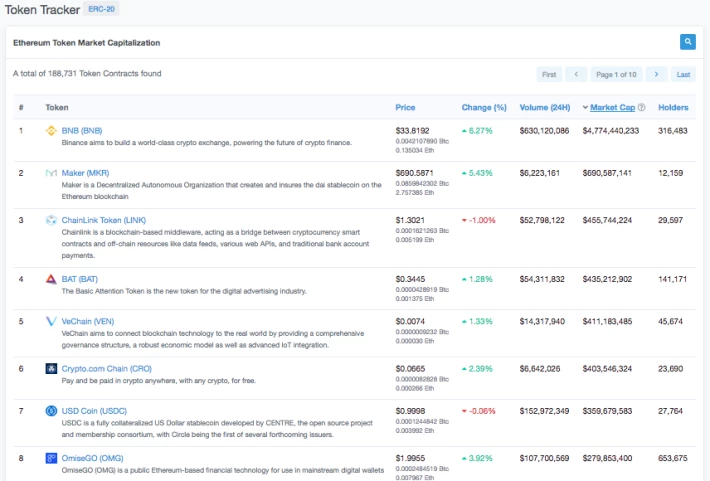Click the VeChain V logo icon
710x481 pixels.
51,321
